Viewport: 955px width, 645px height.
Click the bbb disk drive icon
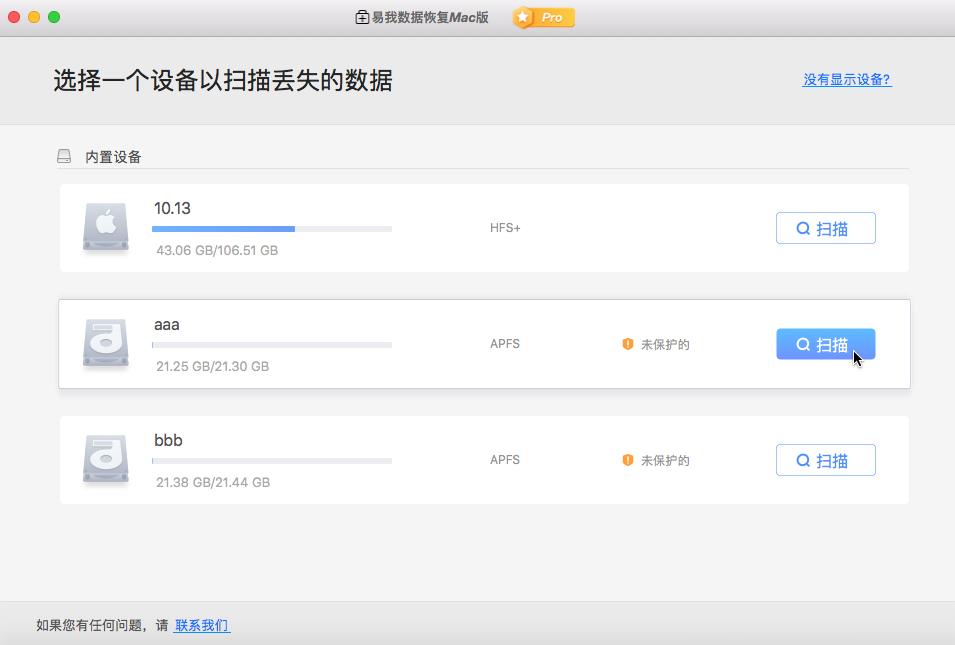(104, 459)
